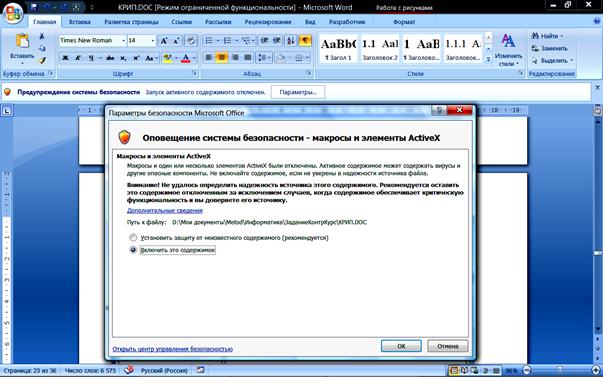Open the Change Styles (Изменить стили) menu
The height and width of the screenshot is (377, 603).
point(508,50)
